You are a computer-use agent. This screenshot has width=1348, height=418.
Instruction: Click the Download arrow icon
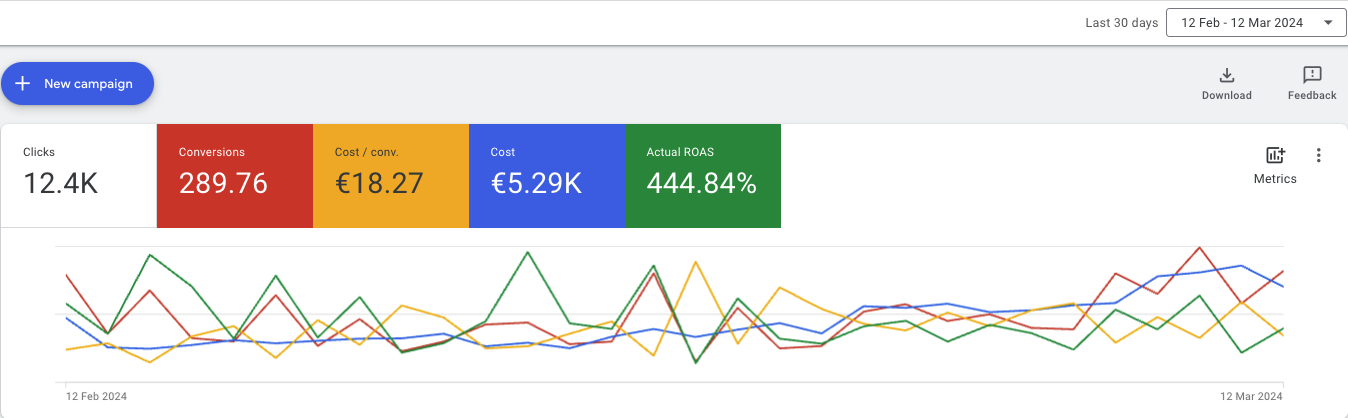pyautogui.click(x=1226, y=75)
